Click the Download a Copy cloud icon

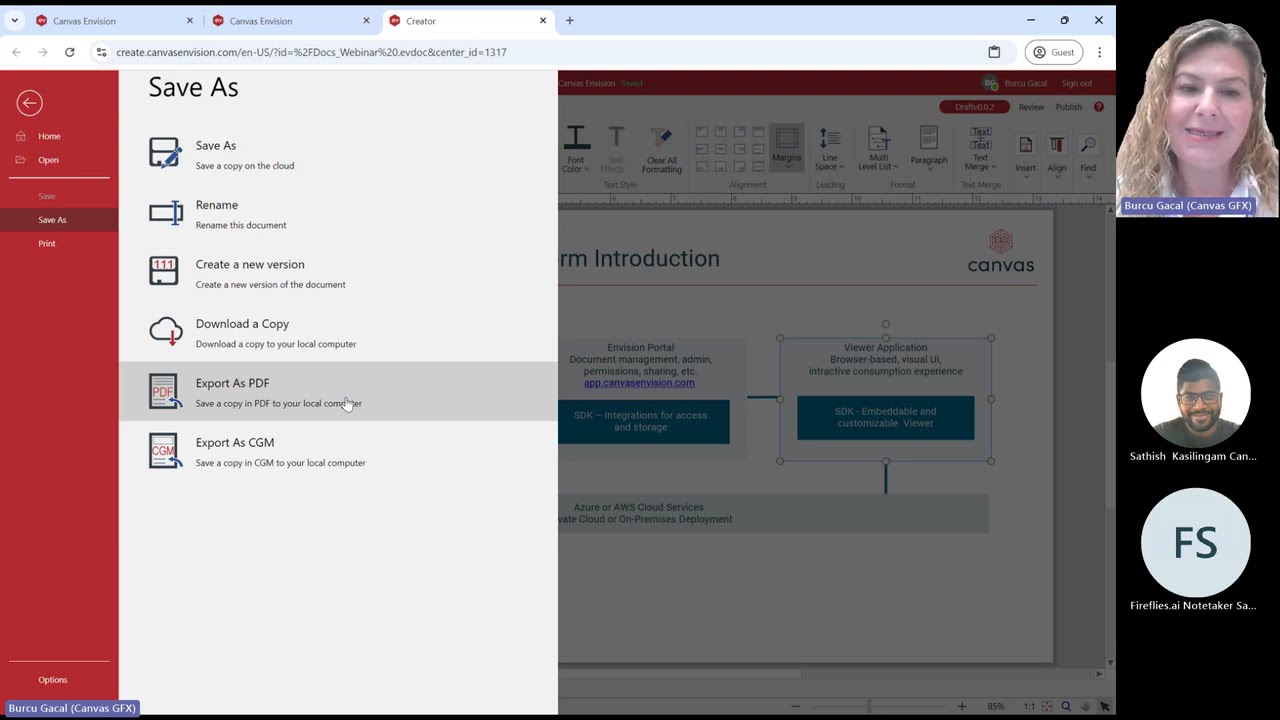(x=165, y=331)
